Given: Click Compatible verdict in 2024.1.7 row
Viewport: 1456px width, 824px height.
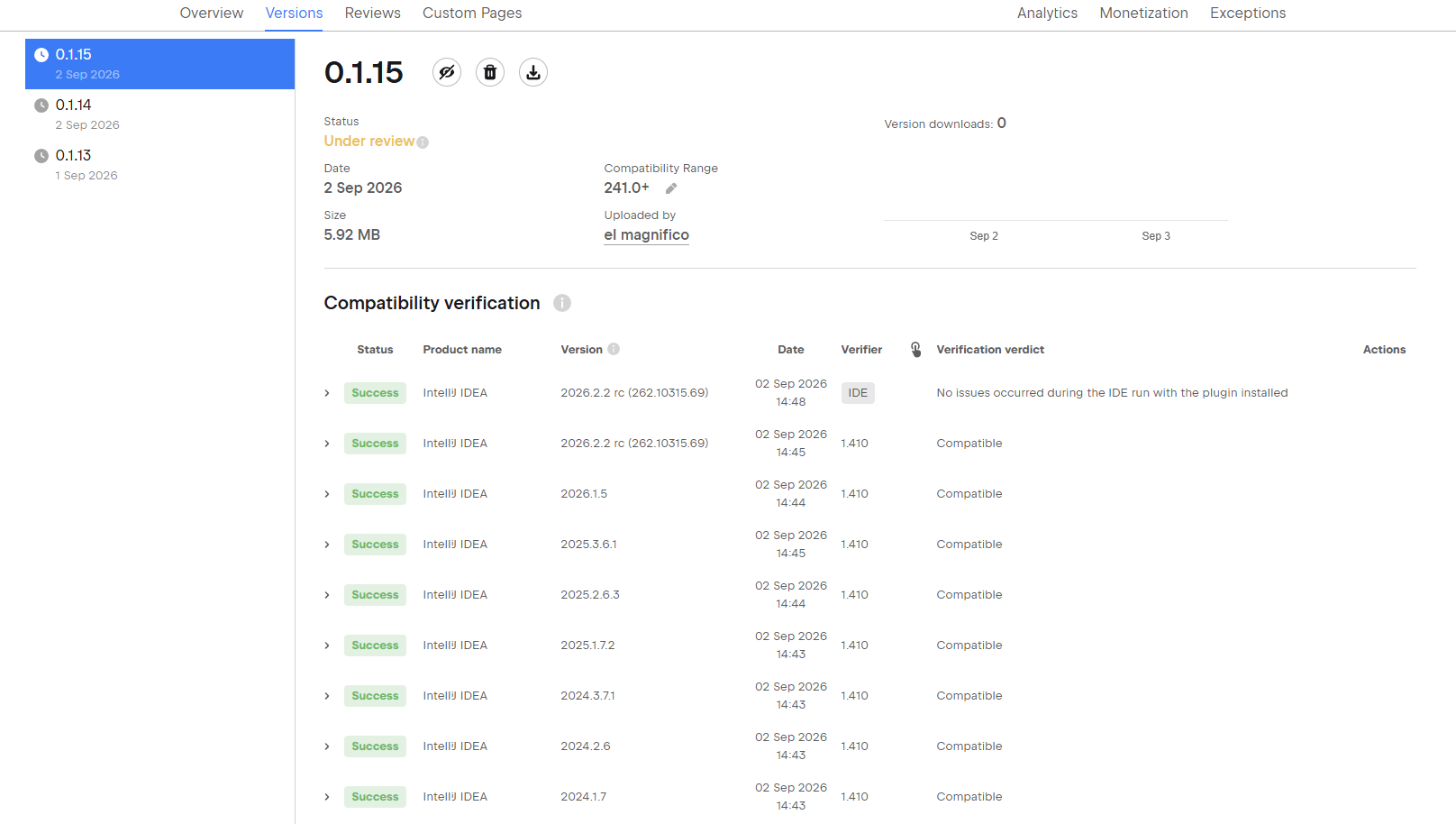Looking at the screenshot, I should pyautogui.click(x=969, y=797).
